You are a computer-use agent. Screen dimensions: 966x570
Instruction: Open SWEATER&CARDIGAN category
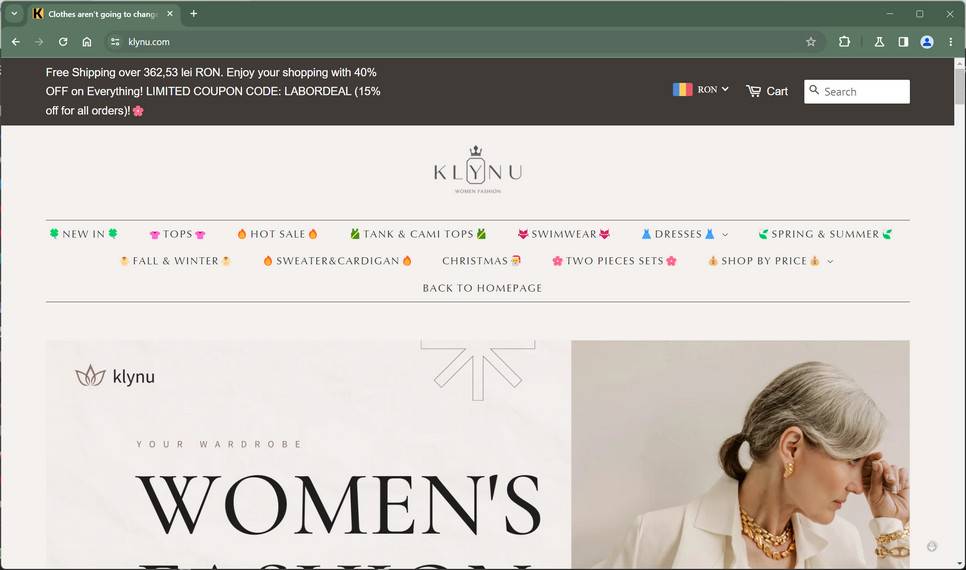coord(337,261)
